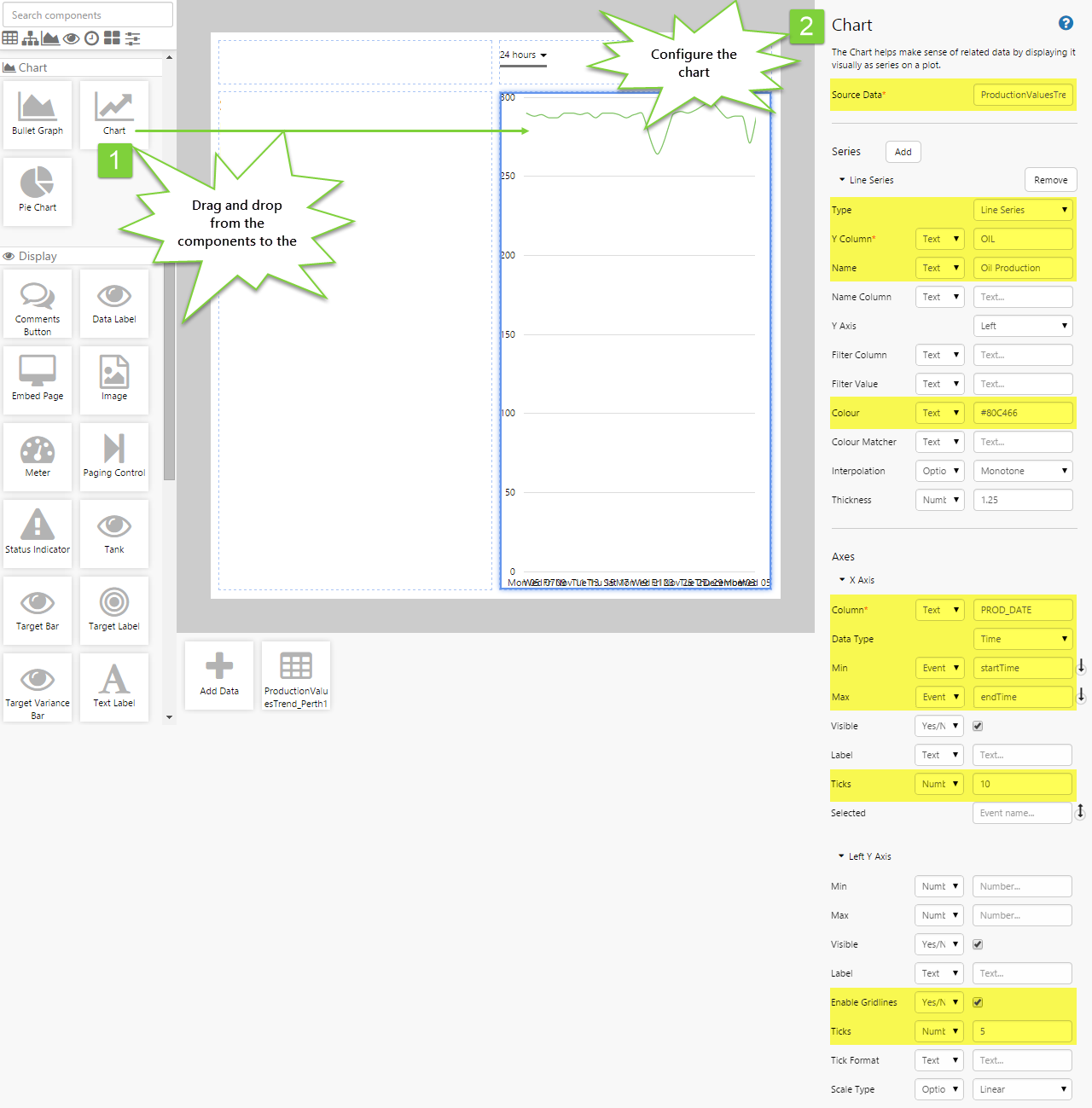This screenshot has height=1108, width=1092.
Task: Click the Y Column field containing OIL
Action: pos(1023,239)
